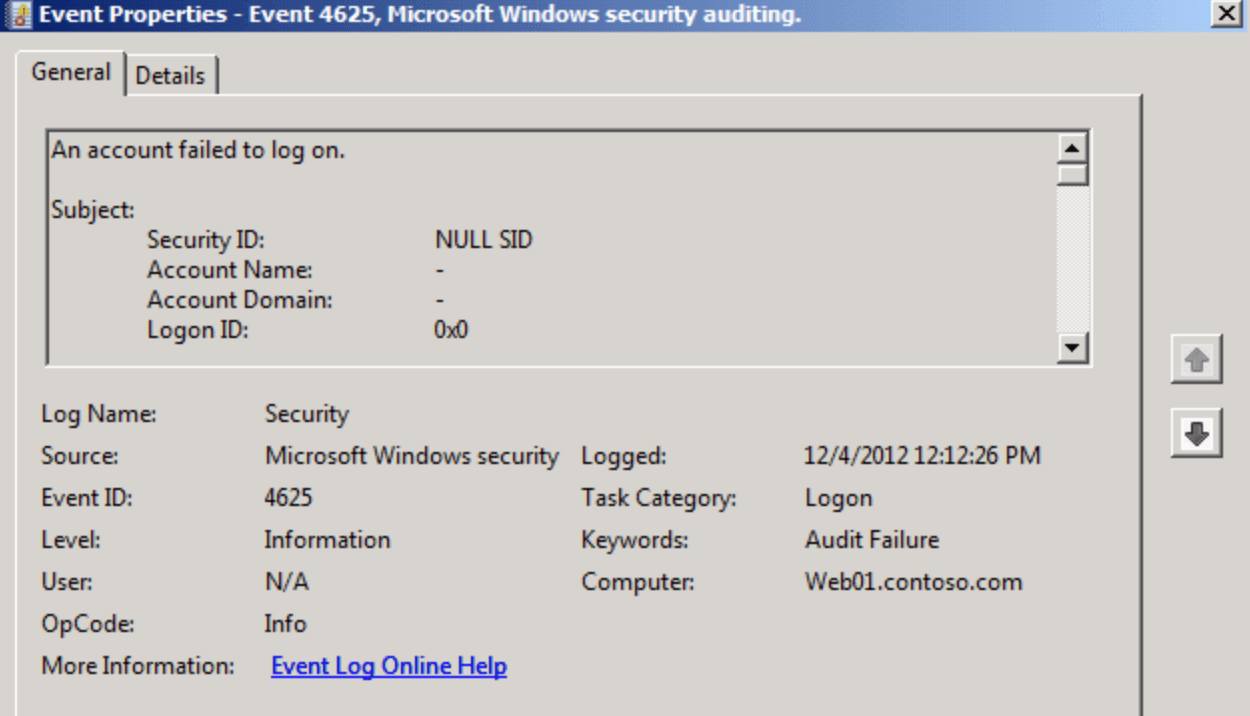Close the Event Properties dialog
1250x716 pixels.
[x=1226, y=14]
